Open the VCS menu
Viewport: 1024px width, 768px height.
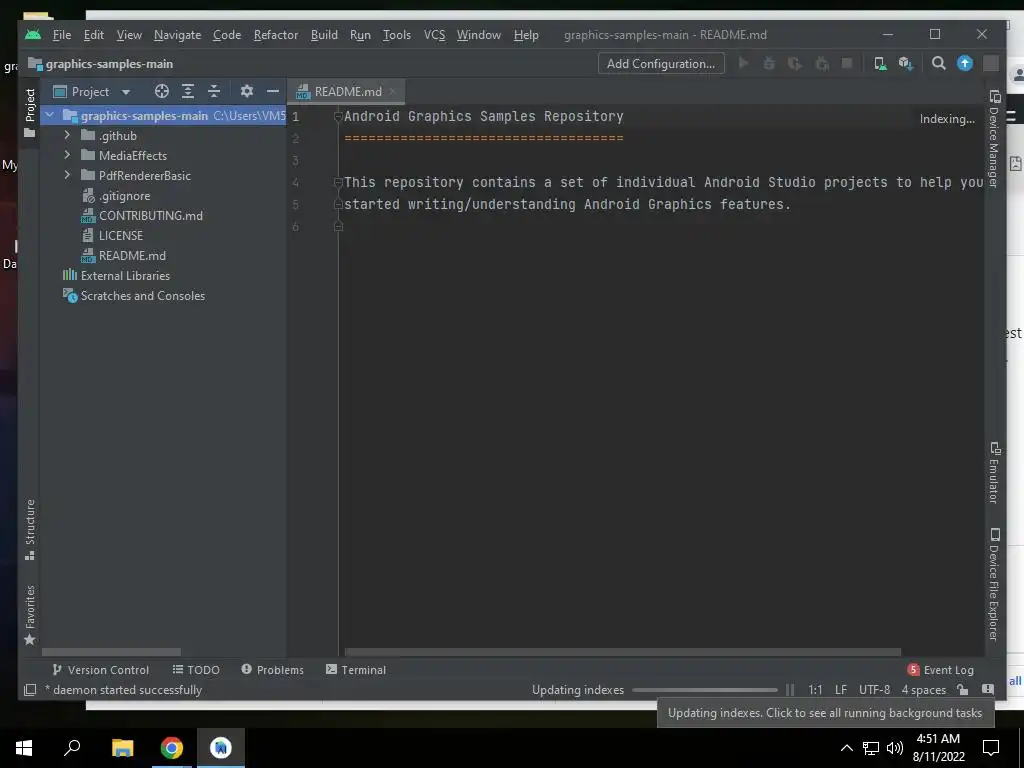[x=434, y=35]
